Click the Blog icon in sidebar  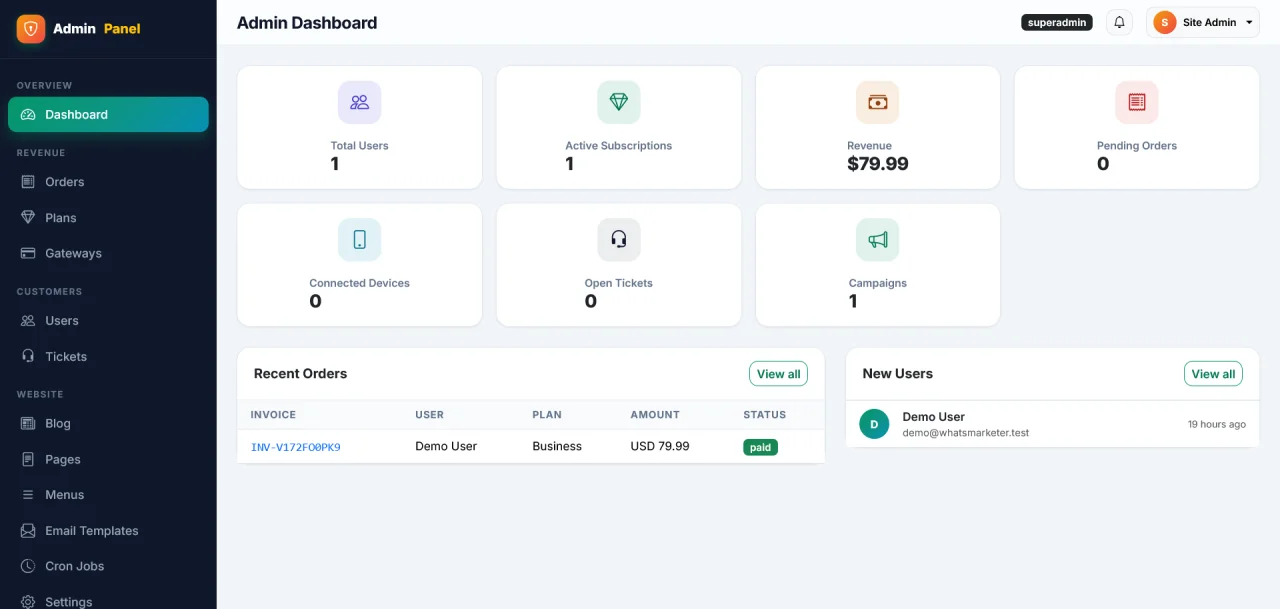28,423
